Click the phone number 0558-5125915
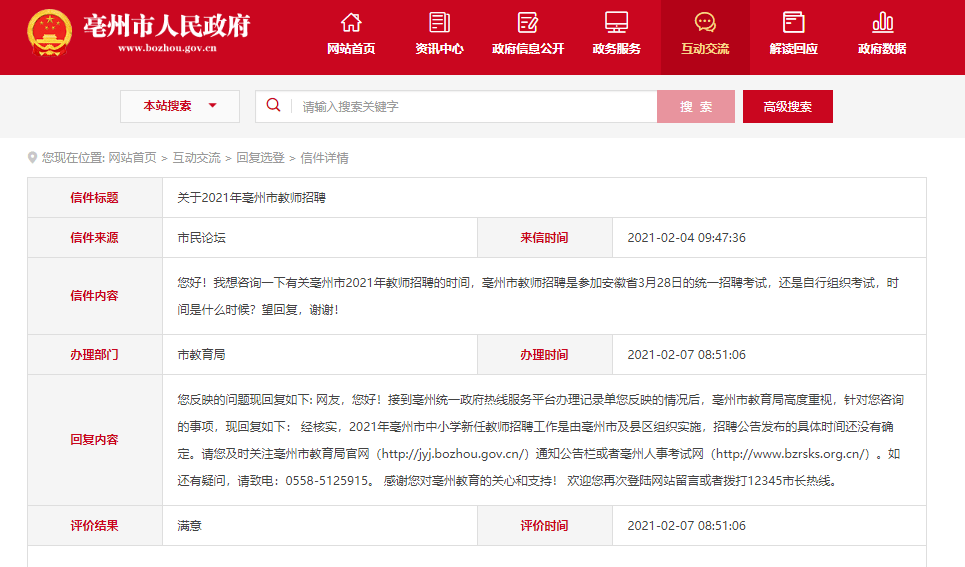 point(327,481)
